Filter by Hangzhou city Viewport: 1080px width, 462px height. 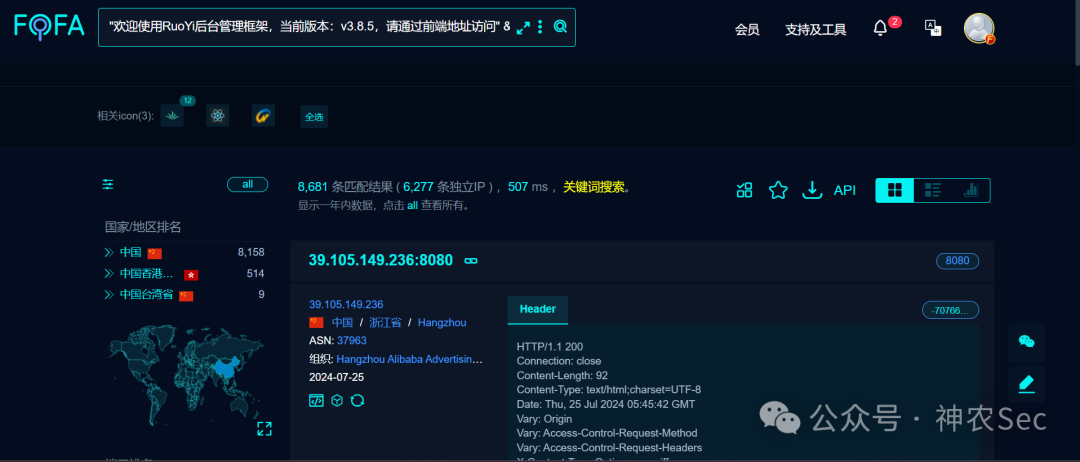(x=442, y=322)
